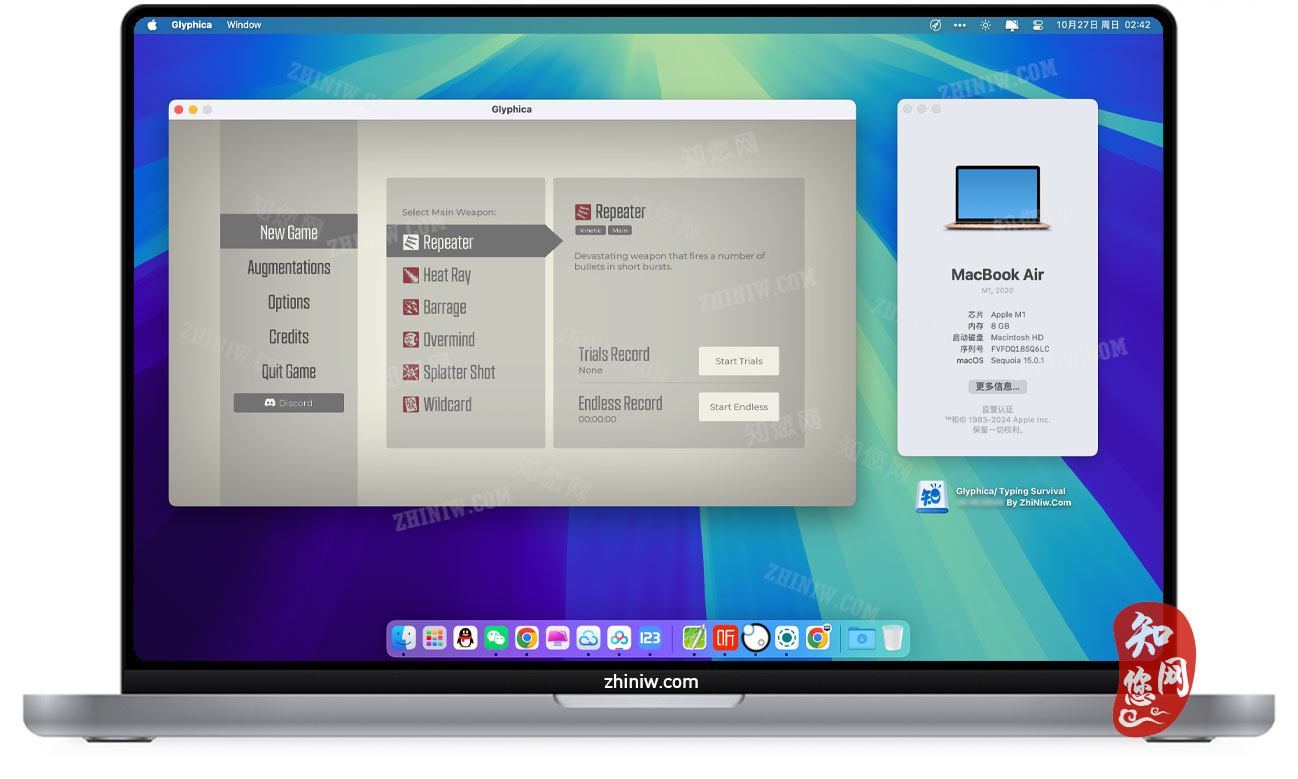Click the Barrage weapon icon

[411, 307]
